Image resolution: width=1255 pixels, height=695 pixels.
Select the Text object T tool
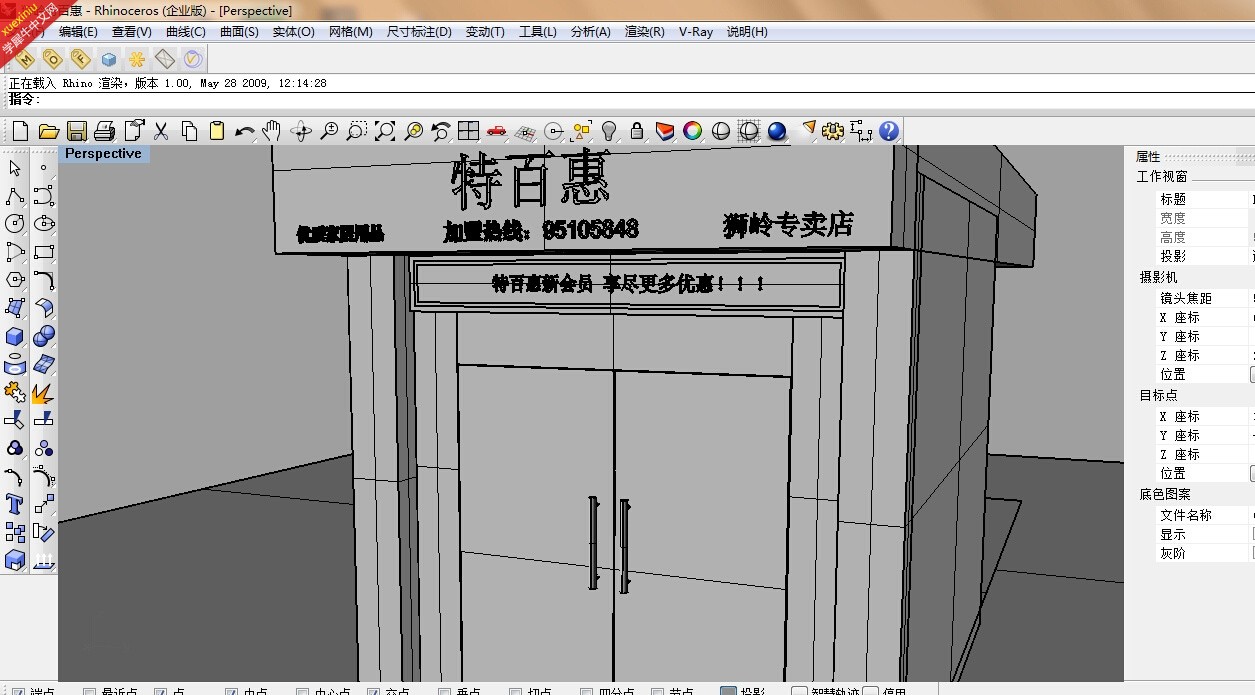coord(15,504)
